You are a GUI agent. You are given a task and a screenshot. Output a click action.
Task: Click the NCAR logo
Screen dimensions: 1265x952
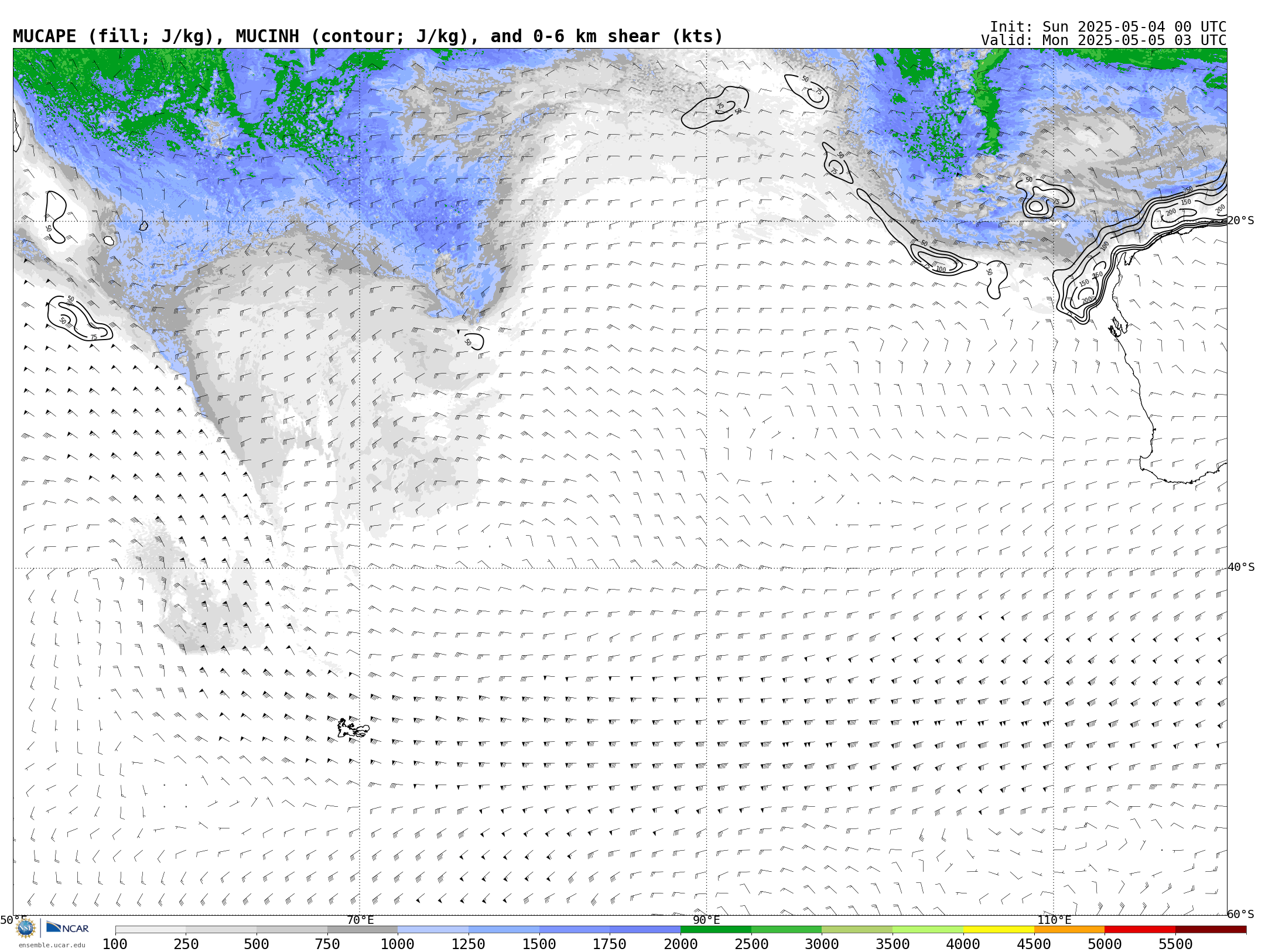[67, 928]
